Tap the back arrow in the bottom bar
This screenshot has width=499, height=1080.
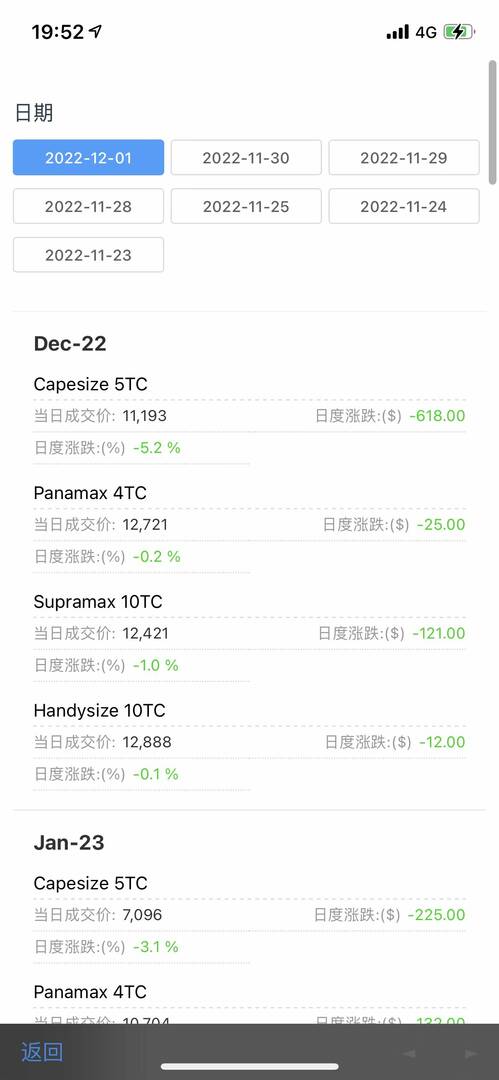[x=409, y=1054]
